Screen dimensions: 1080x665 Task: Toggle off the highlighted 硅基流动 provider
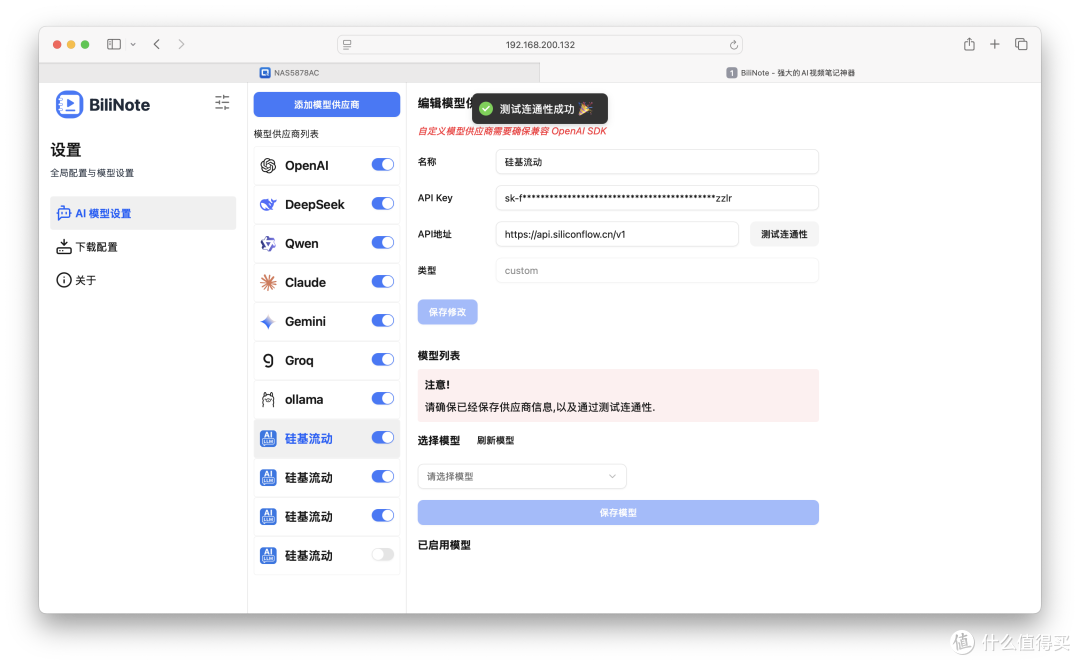point(382,438)
